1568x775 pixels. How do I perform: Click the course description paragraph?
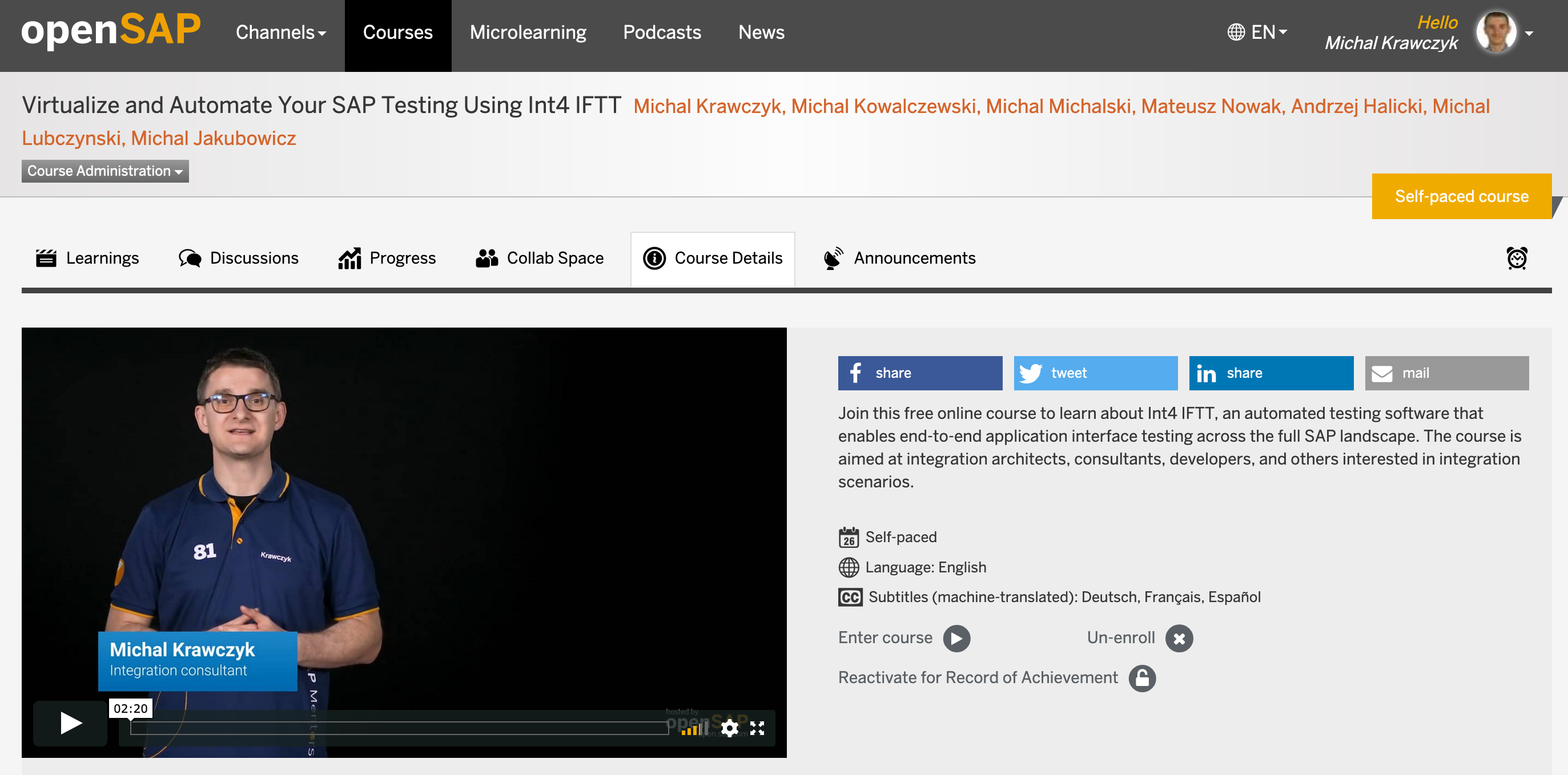pos(1179,447)
